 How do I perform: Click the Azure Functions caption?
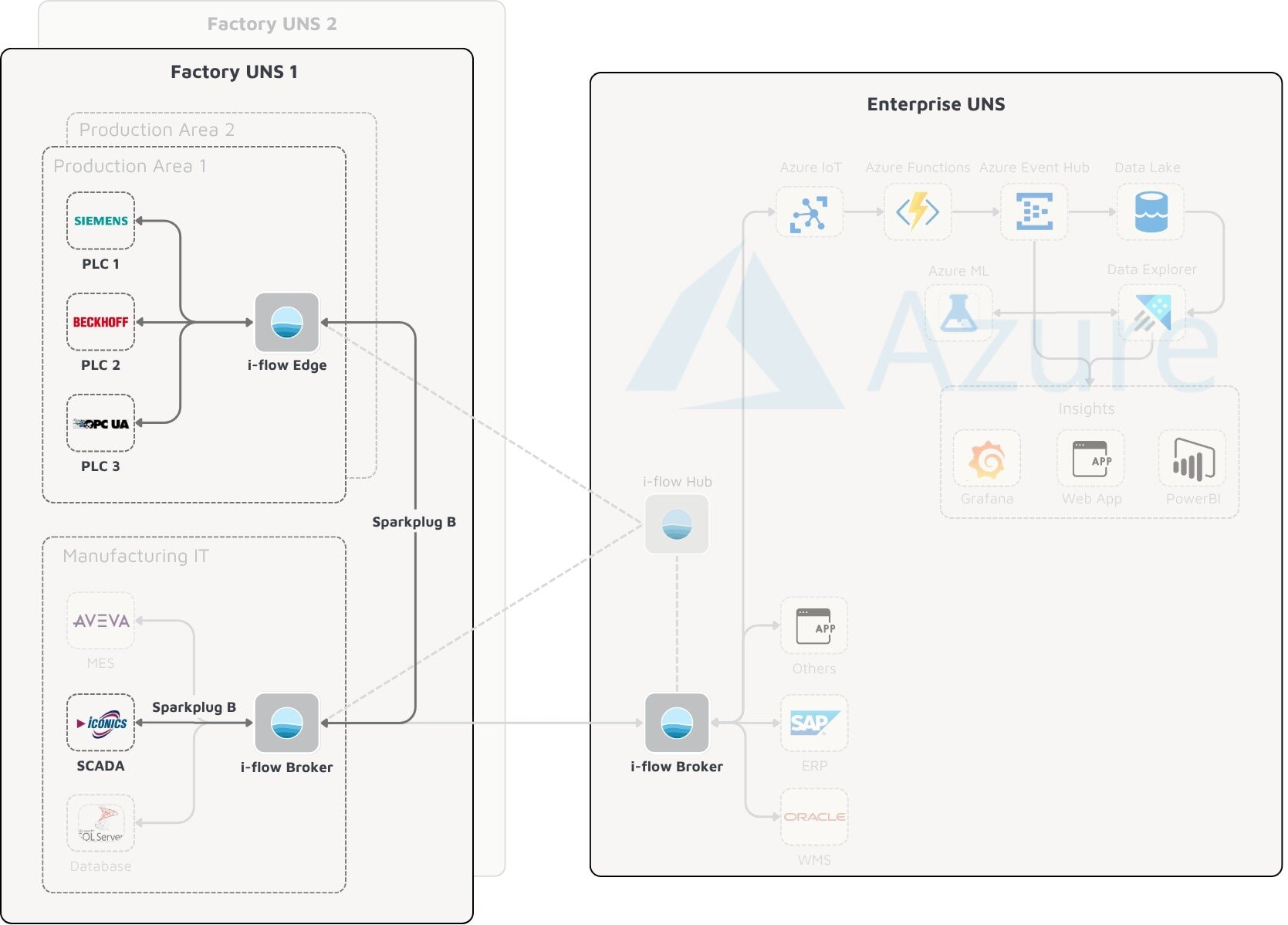tap(918, 168)
